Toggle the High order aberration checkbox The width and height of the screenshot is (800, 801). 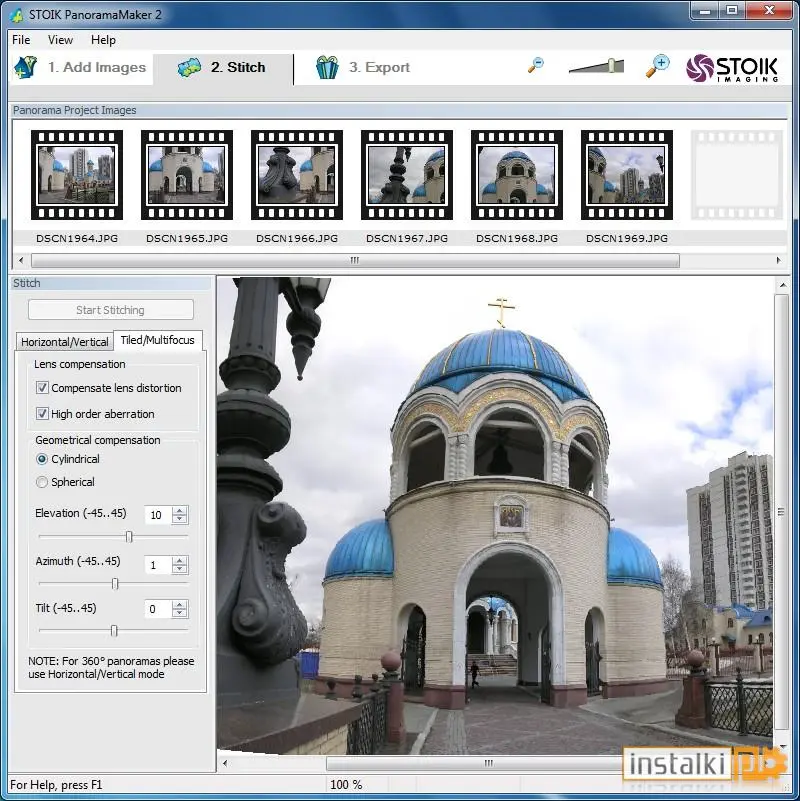(42, 413)
